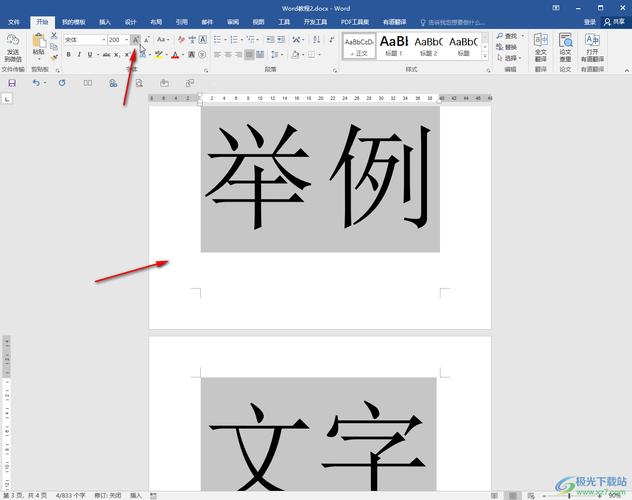Click the Character Shading icon
Viewport: 632px width, 500px height.
pyautogui.click(x=192, y=54)
